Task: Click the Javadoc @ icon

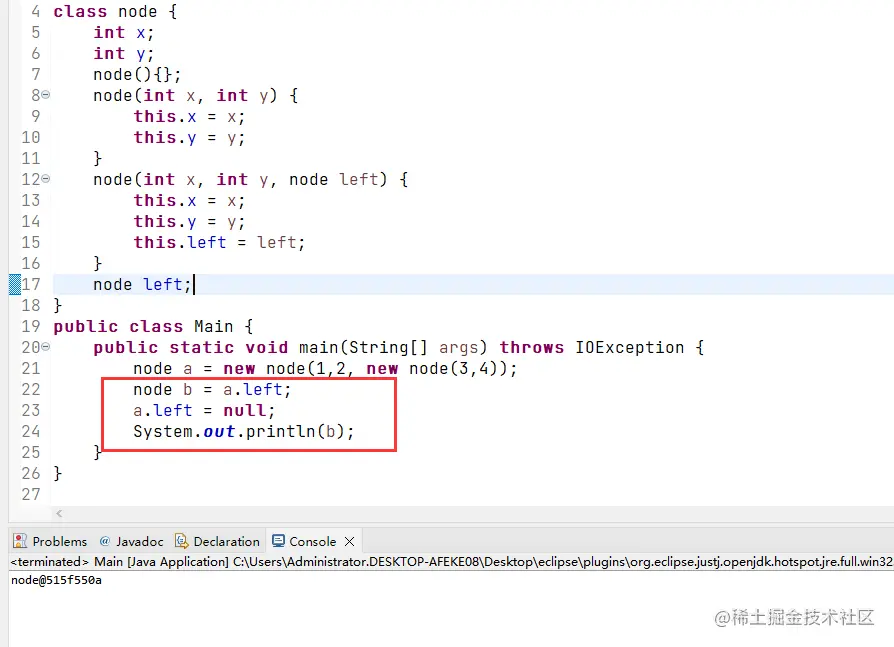Action: [104, 540]
